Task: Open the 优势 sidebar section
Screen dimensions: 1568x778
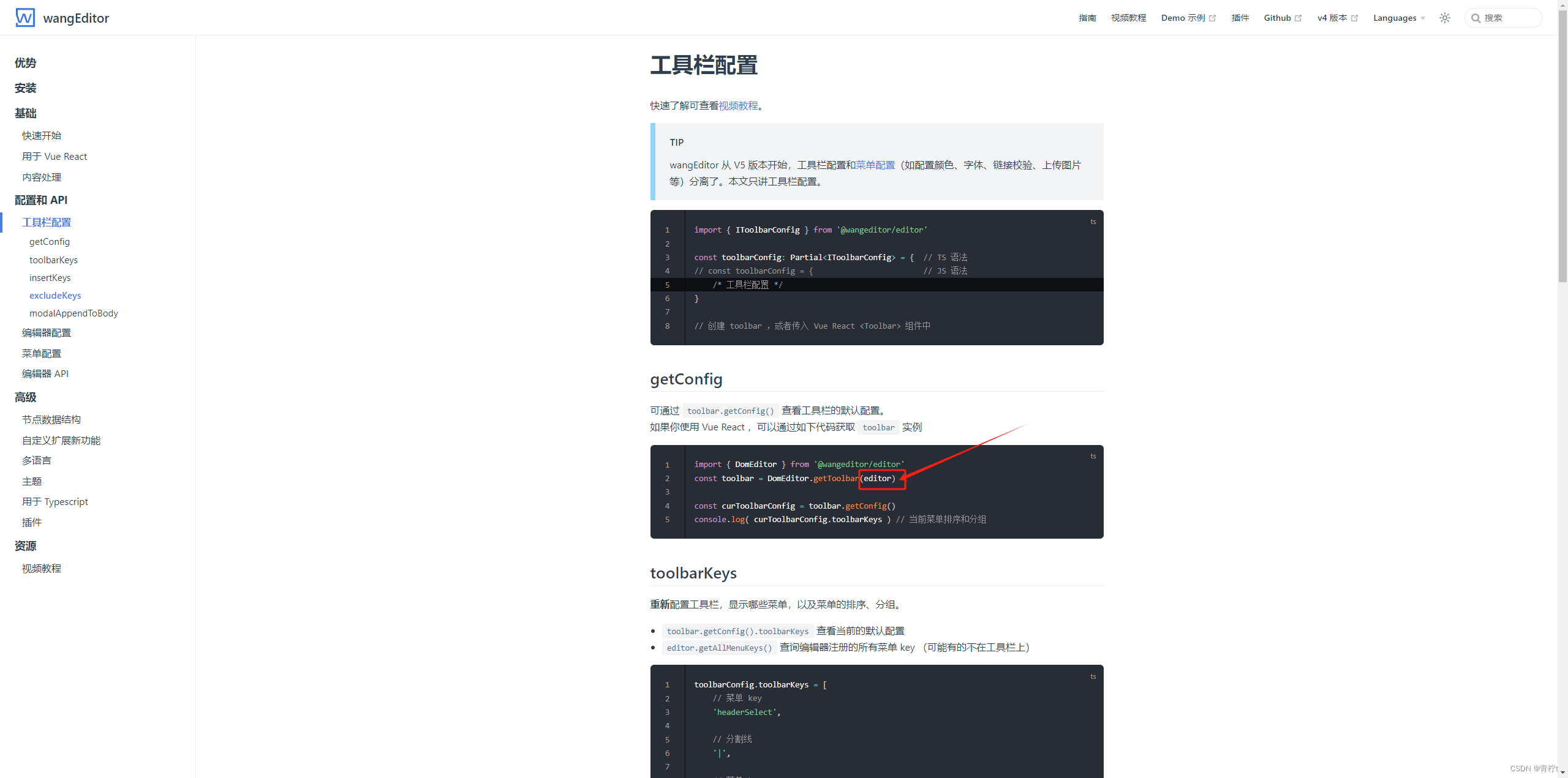Action: pos(26,63)
